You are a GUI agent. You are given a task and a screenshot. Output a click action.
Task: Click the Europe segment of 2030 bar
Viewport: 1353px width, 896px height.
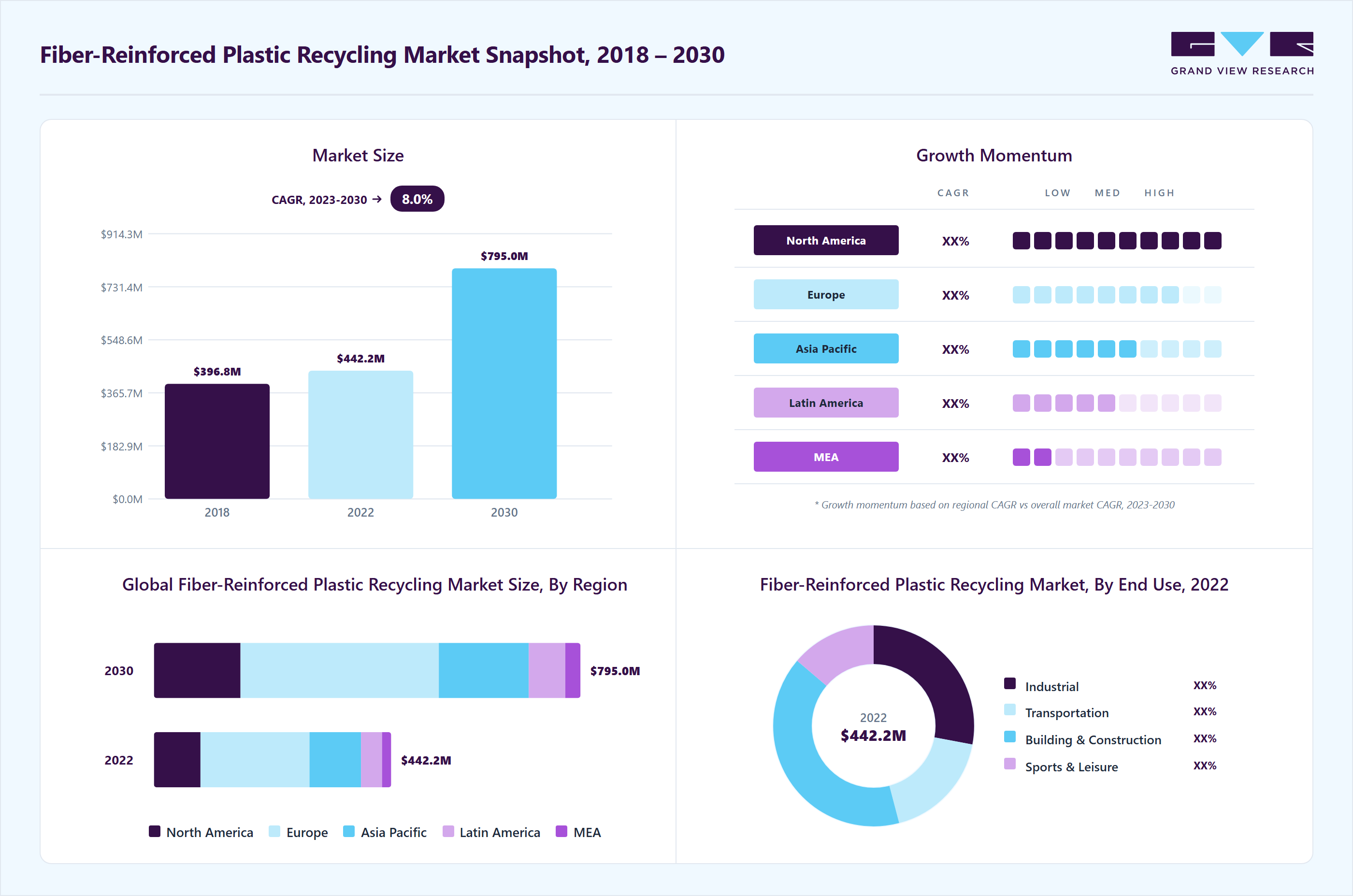(339, 670)
